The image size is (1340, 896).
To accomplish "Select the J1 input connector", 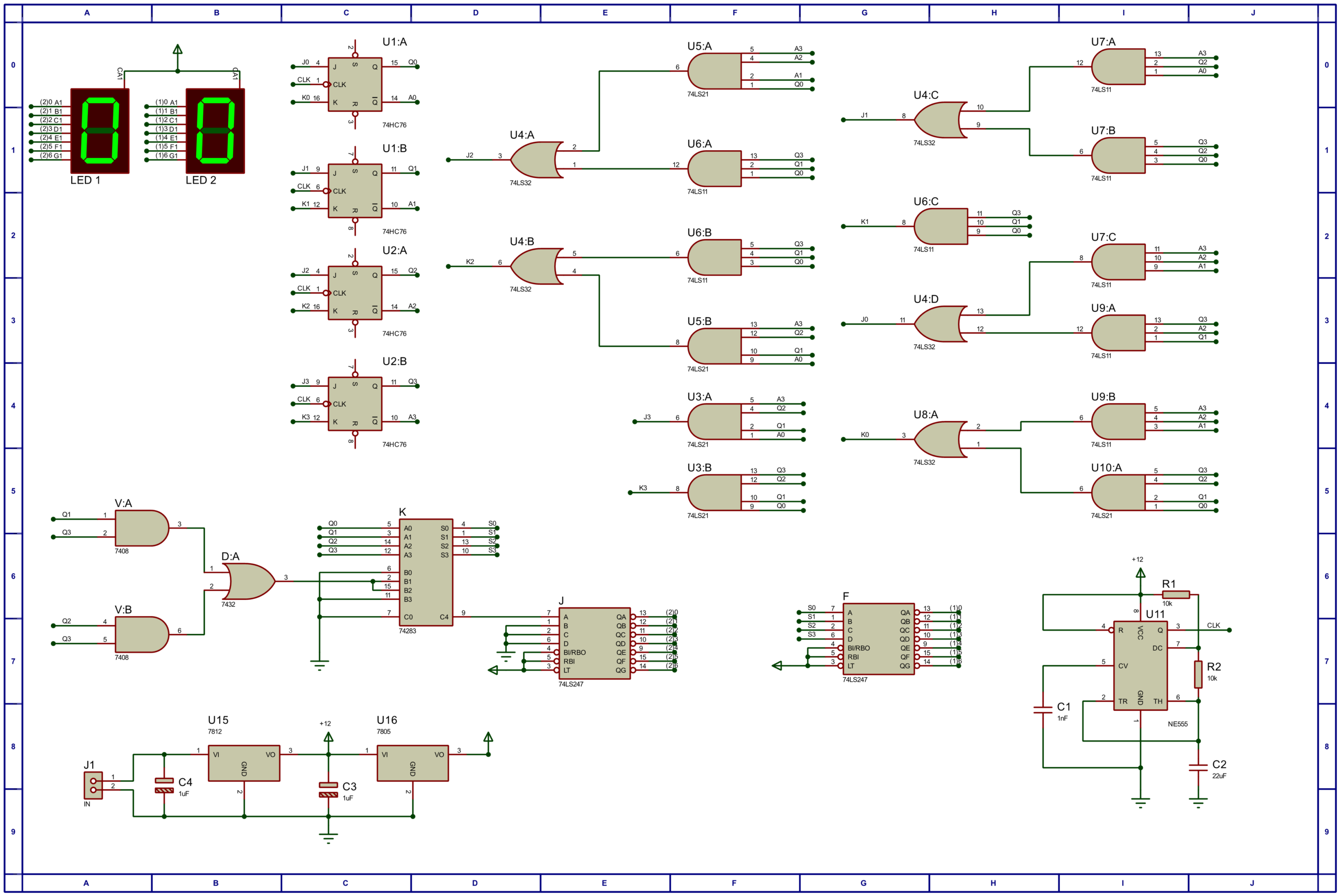I will (x=93, y=785).
